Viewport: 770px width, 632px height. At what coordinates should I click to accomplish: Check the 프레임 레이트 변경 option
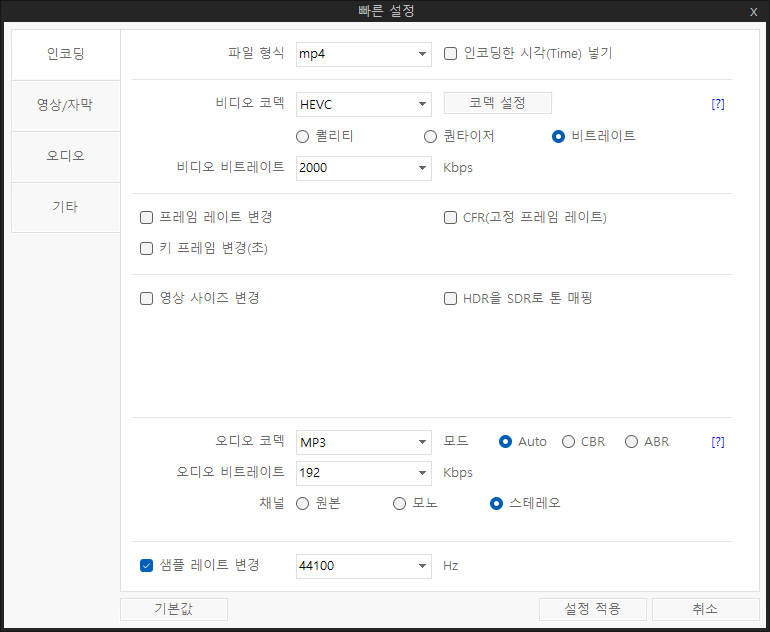(146, 218)
